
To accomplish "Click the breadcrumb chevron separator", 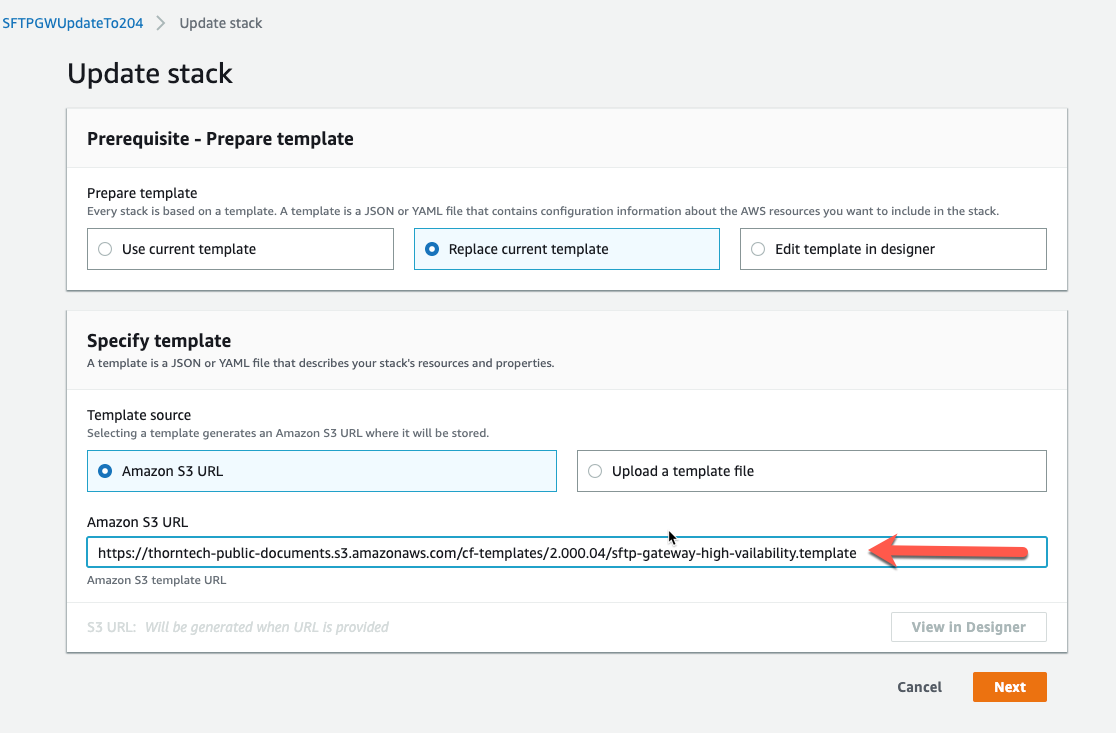I will (x=161, y=23).
